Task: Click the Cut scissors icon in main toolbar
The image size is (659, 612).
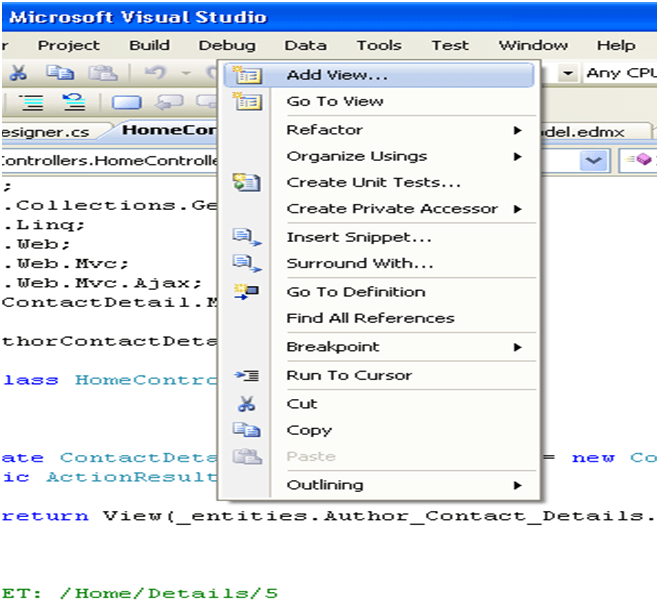Action: pos(19,73)
